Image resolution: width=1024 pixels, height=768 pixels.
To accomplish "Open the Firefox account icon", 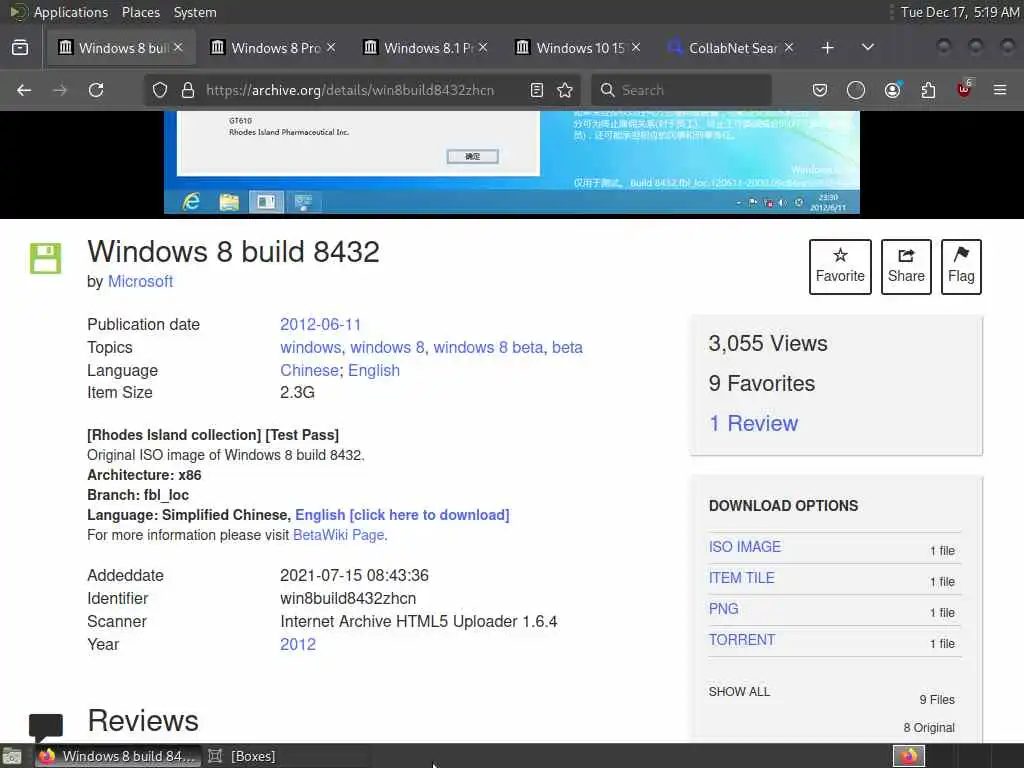I will [x=892, y=90].
